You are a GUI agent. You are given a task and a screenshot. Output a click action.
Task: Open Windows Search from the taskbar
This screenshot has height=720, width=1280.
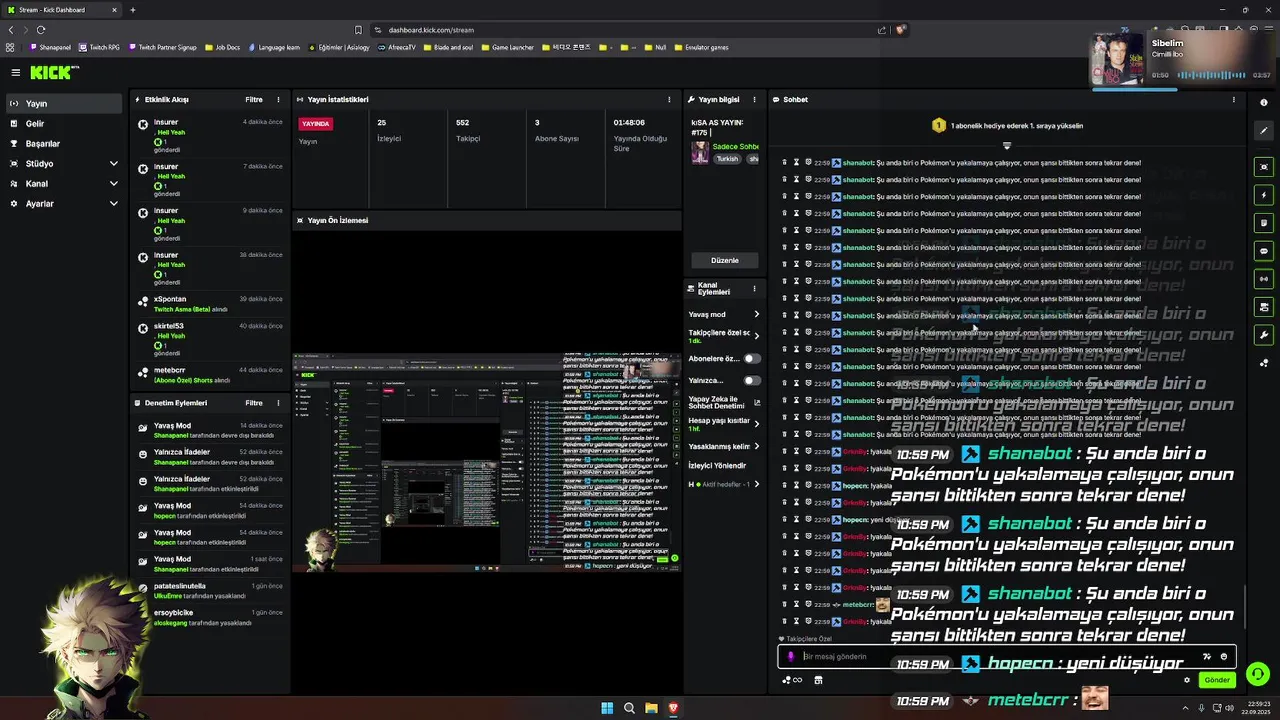coord(629,708)
